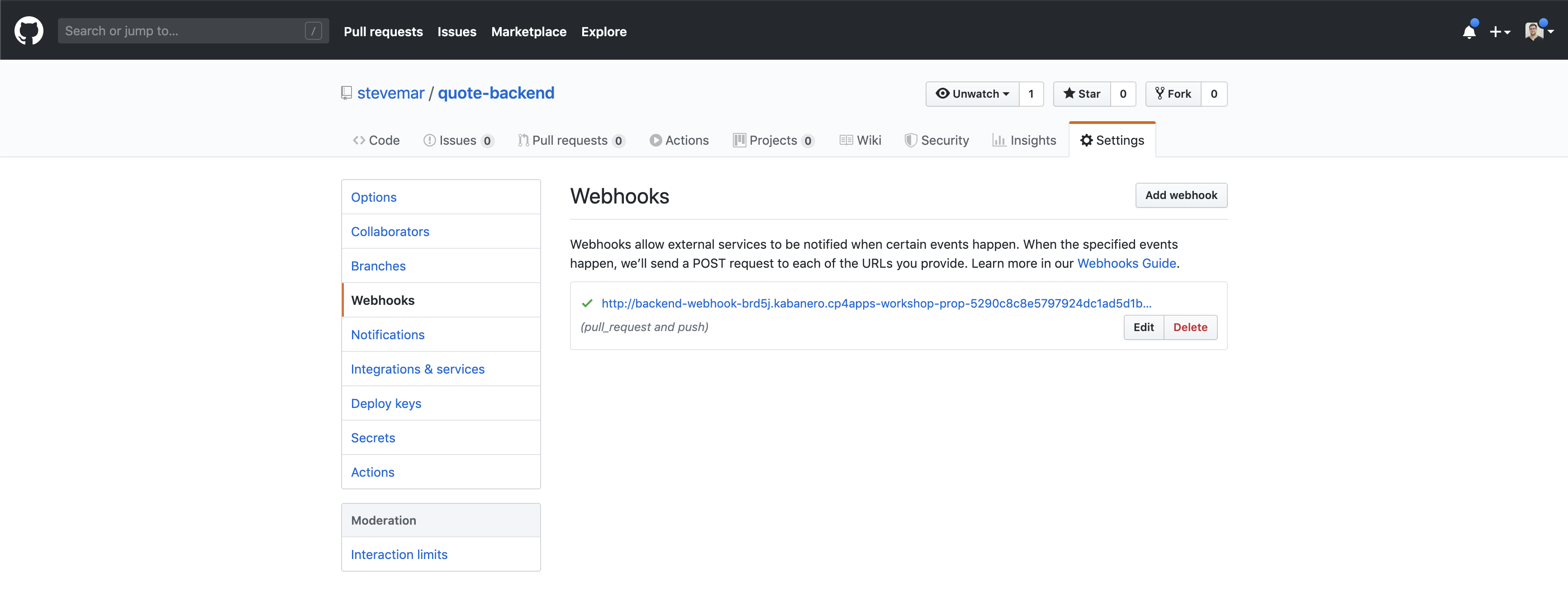Open the Webhooks Guide link
1568x616 pixels.
click(1126, 264)
